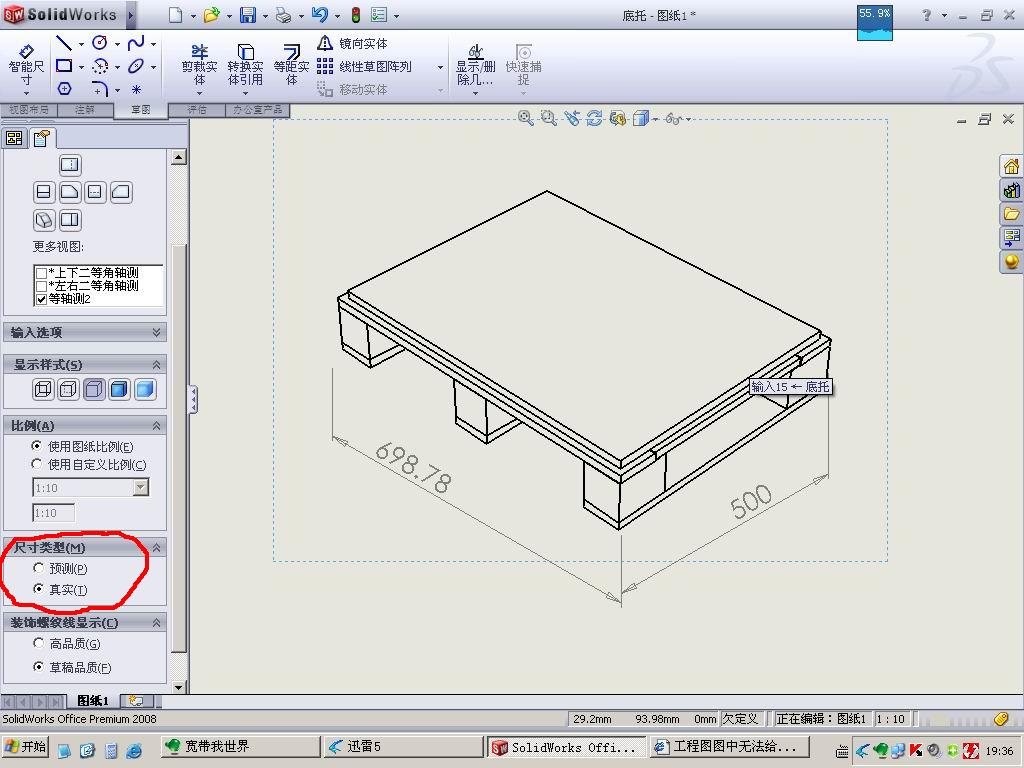Select 使用自定义比例 radio button
The height and width of the screenshot is (768, 1024).
tap(37, 464)
